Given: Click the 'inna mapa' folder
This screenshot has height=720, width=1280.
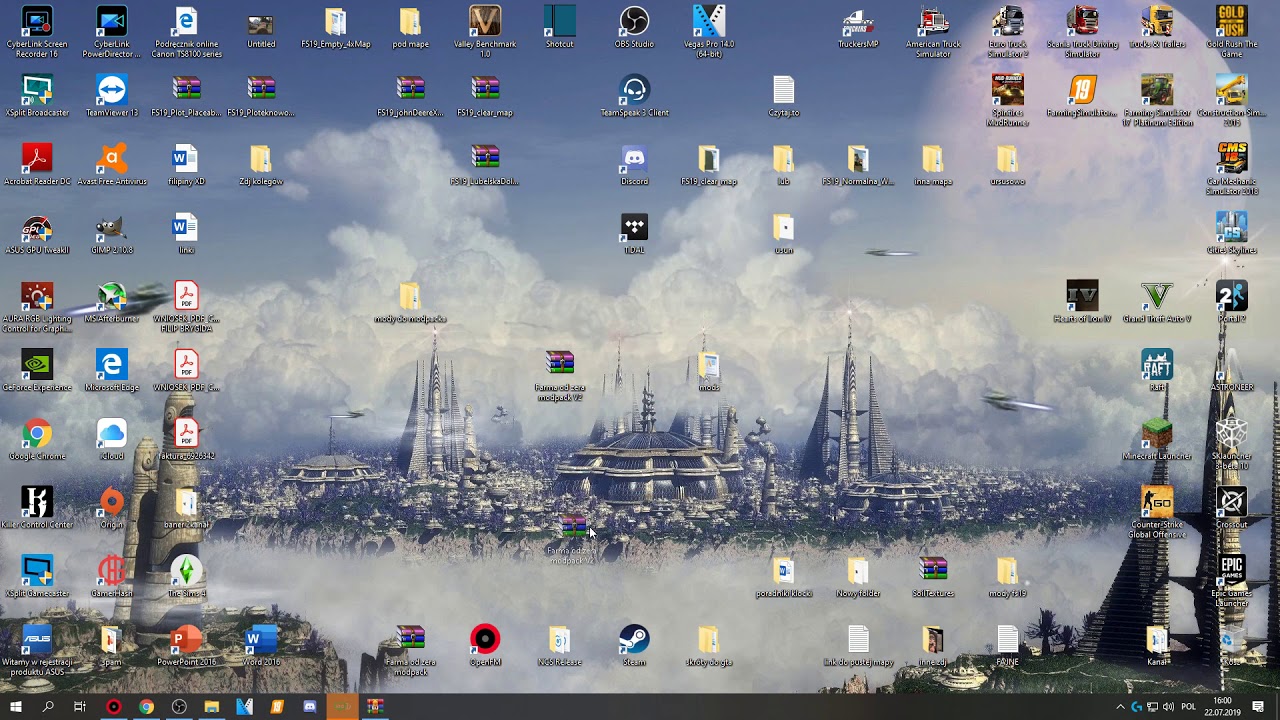Looking at the screenshot, I should point(933,165).
